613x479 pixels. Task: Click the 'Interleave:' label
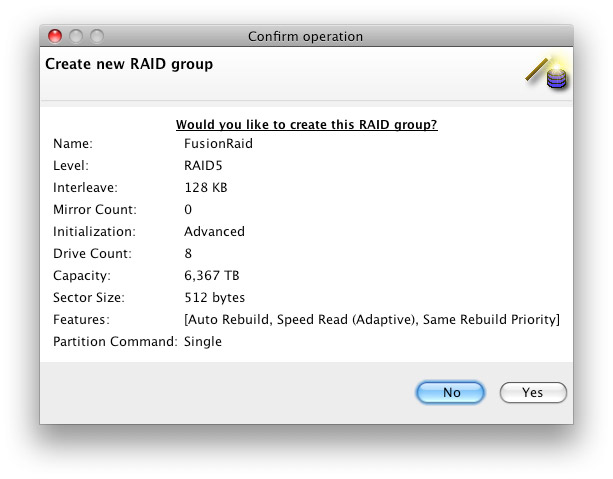tap(85, 187)
